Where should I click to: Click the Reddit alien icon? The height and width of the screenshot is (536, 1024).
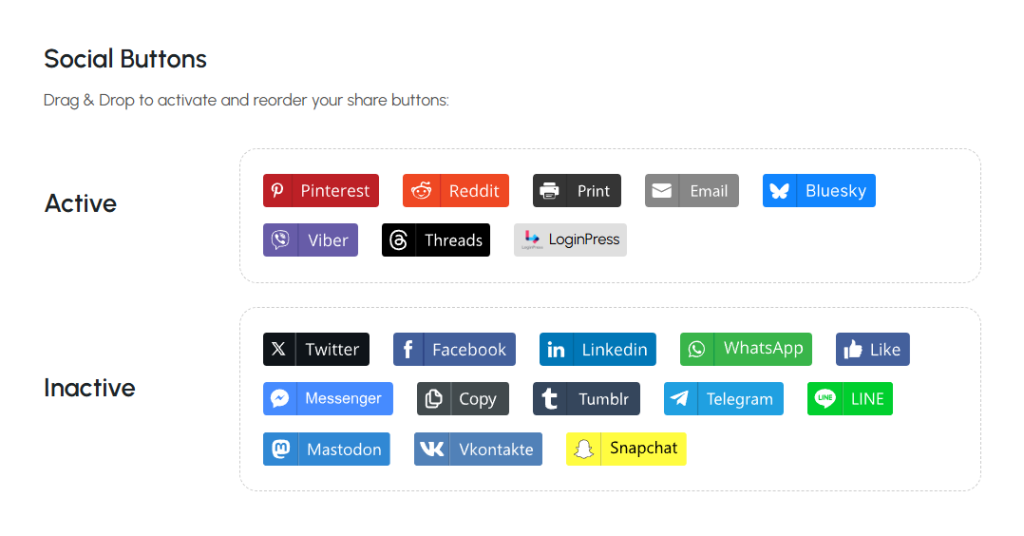(x=421, y=191)
